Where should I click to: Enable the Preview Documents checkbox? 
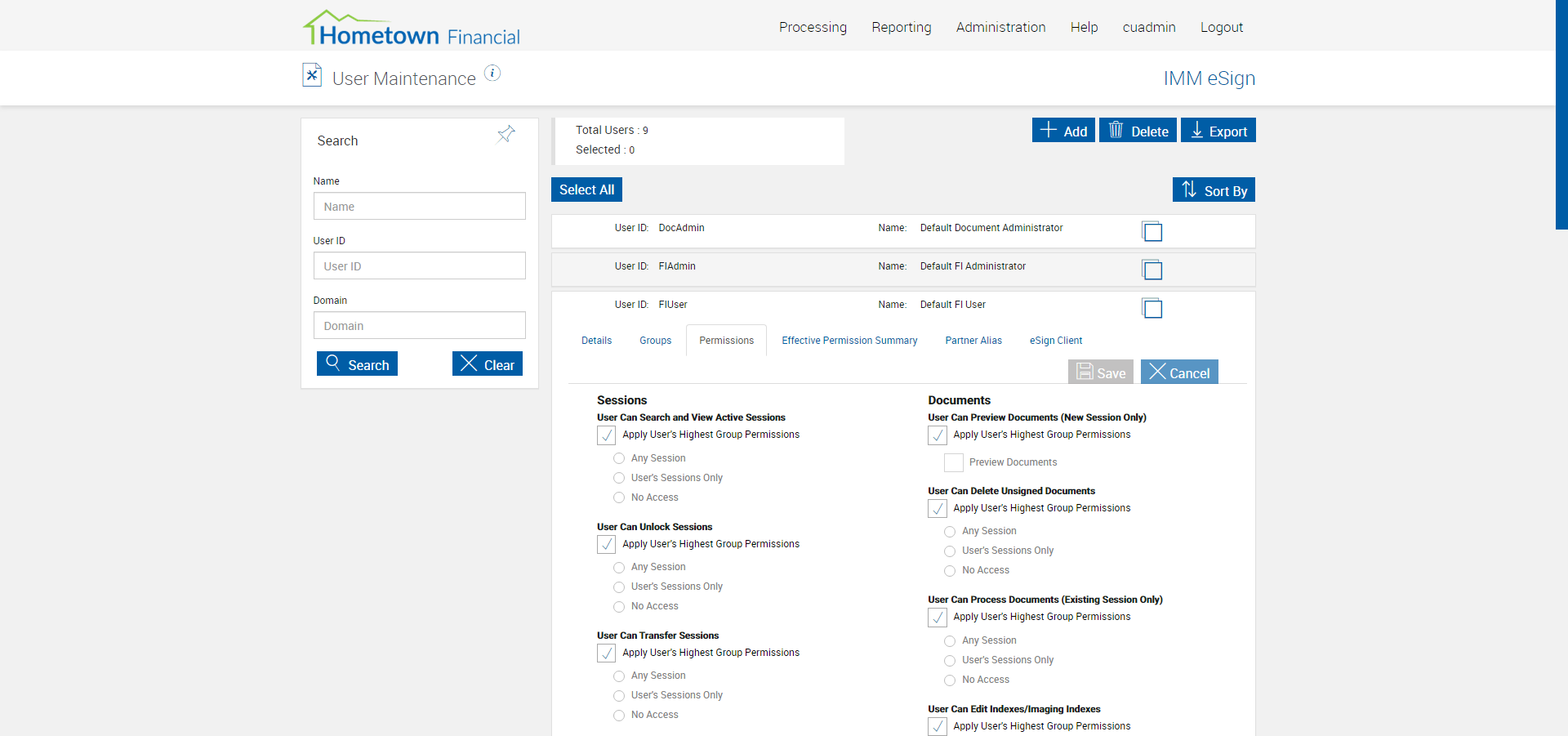coord(953,462)
